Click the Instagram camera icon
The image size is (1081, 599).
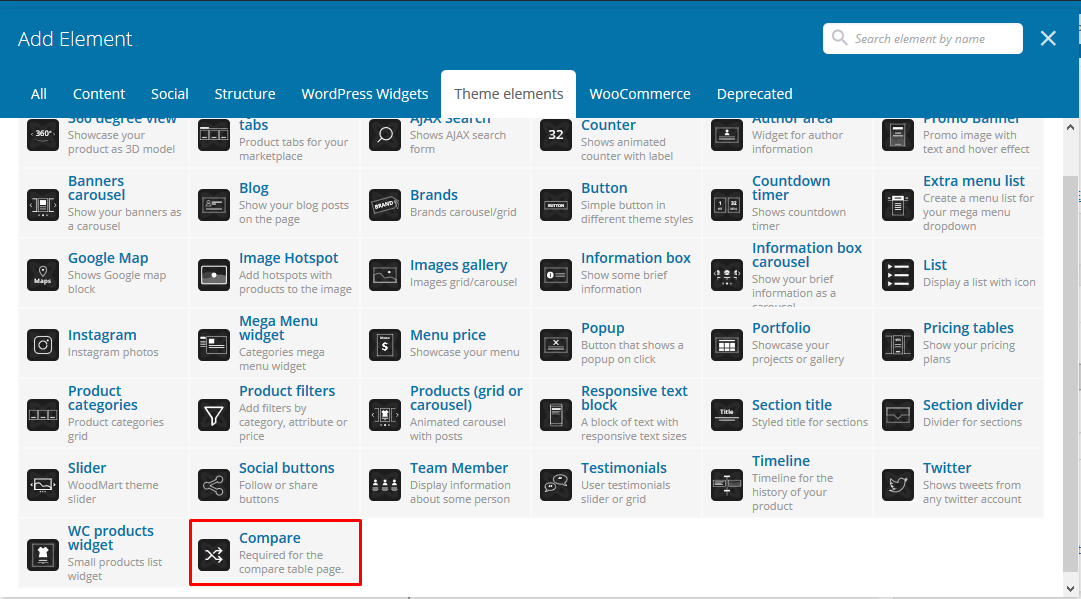pyautogui.click(x=43, y=344)
